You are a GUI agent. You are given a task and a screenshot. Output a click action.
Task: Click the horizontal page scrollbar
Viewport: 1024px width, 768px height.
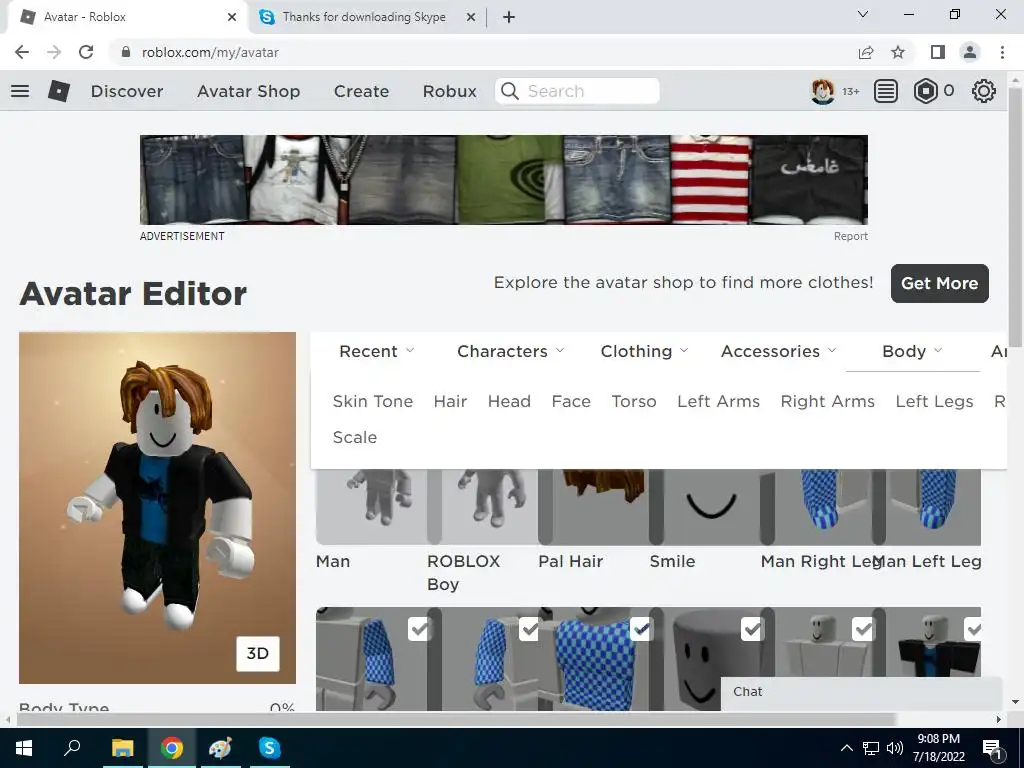455,719
